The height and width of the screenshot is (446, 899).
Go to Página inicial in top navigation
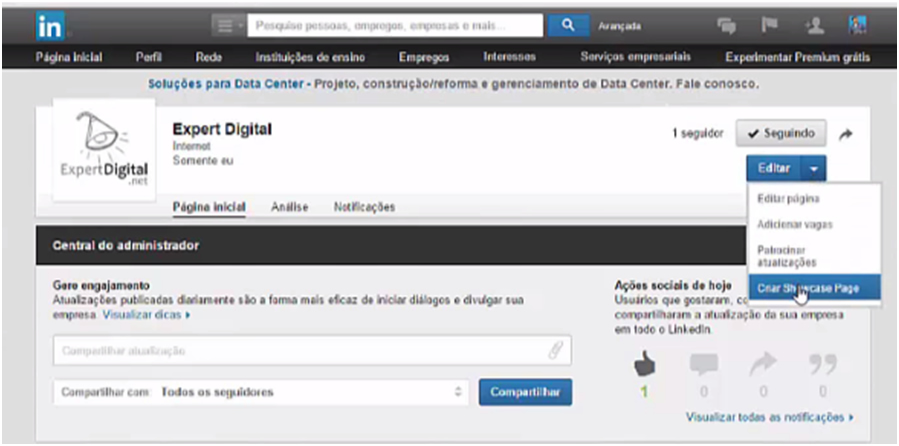[x=69, y=57]
